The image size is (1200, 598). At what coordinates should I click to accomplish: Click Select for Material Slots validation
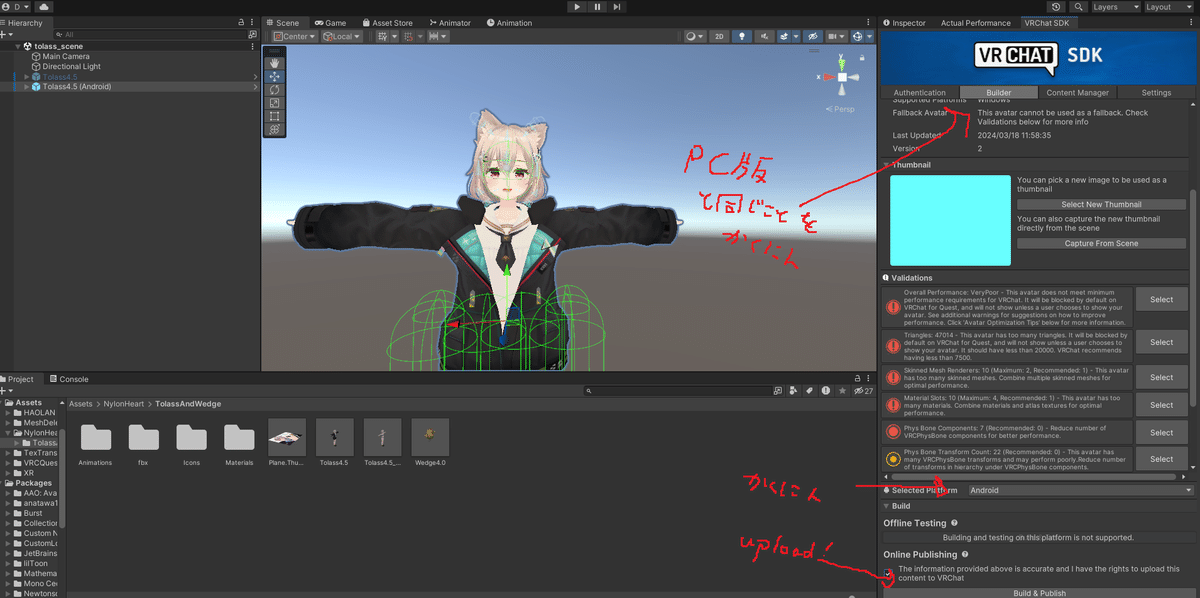[x=1161, y=405]
